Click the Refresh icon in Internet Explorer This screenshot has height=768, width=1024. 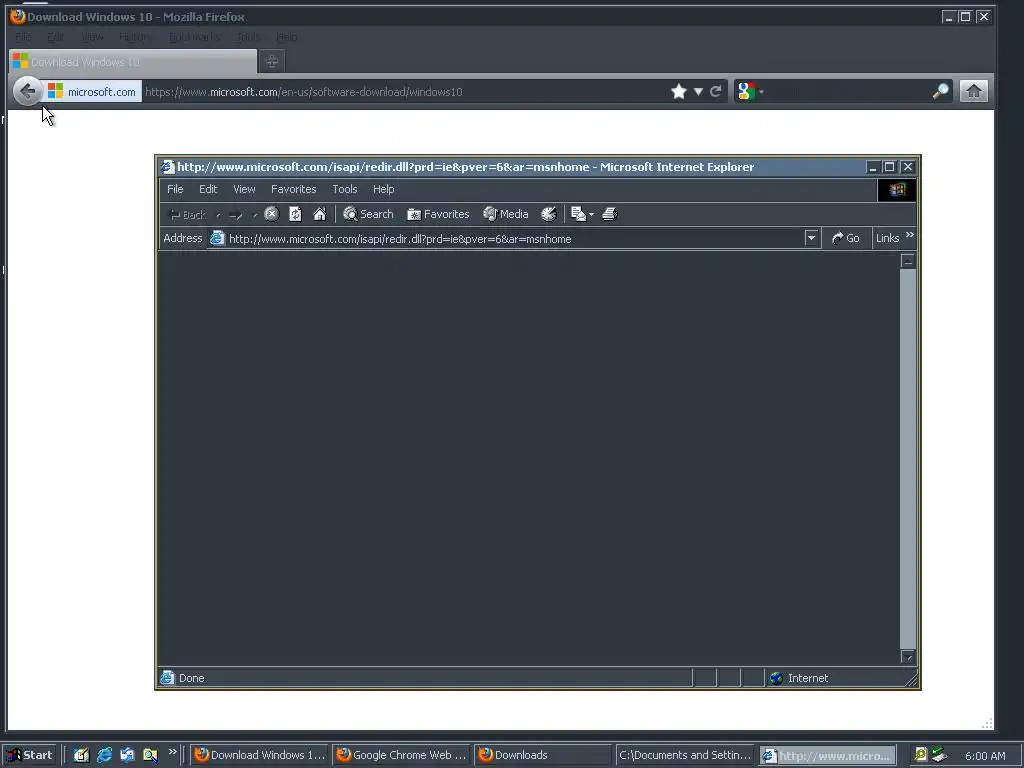coord(295,214)
